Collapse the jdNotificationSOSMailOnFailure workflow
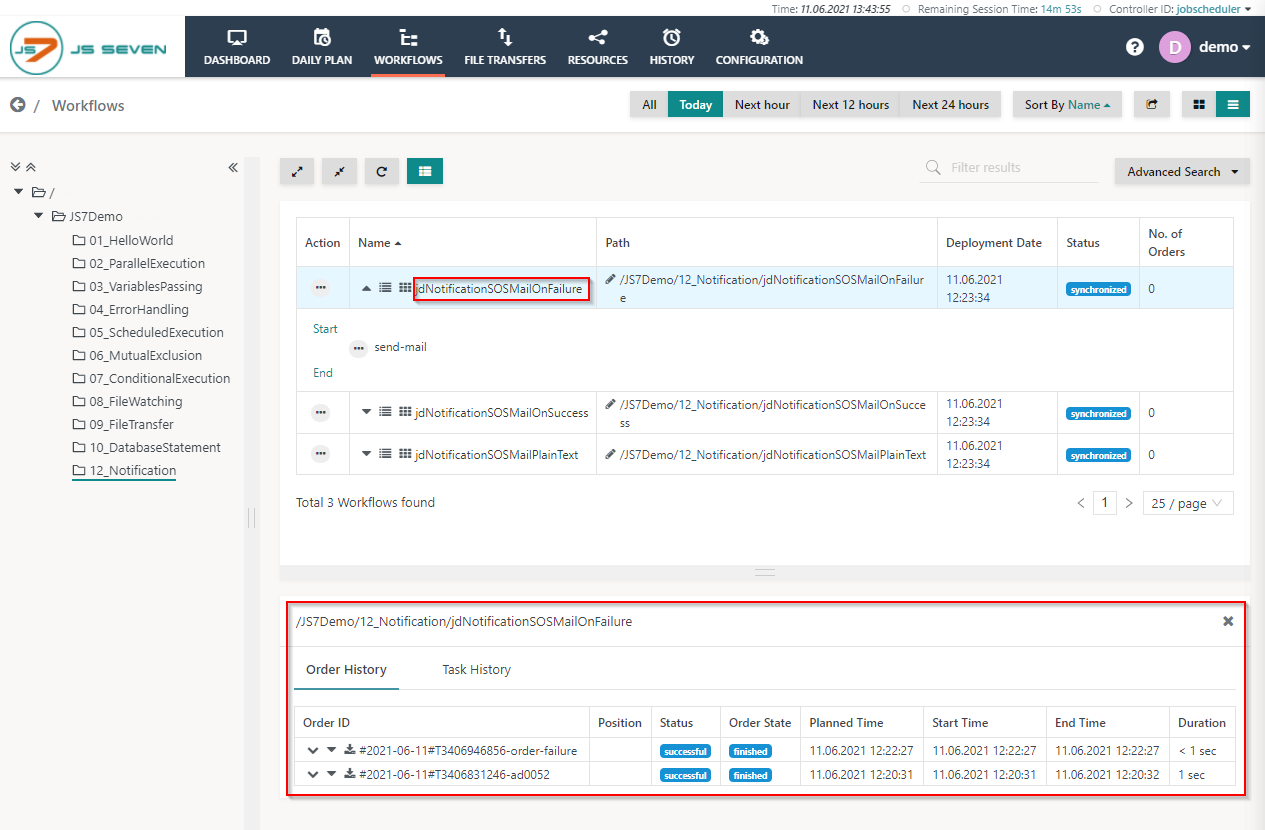1265x830 pixels. point(366,288)
